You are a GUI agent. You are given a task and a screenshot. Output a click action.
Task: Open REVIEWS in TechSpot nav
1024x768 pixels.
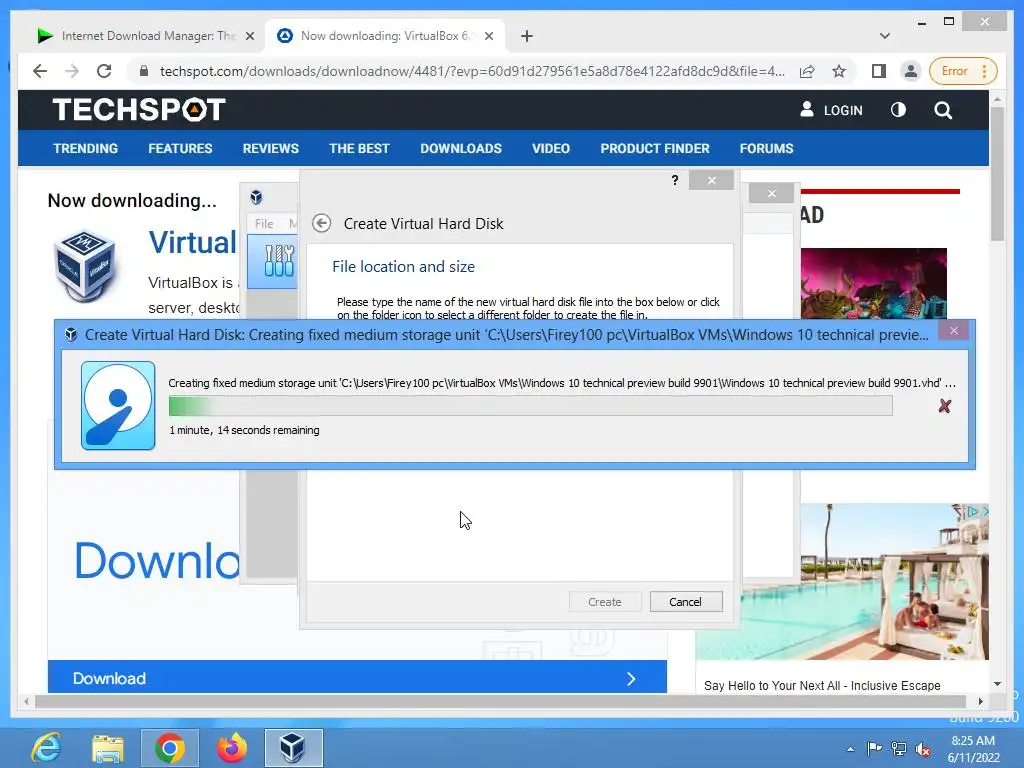tap(270, 148)
